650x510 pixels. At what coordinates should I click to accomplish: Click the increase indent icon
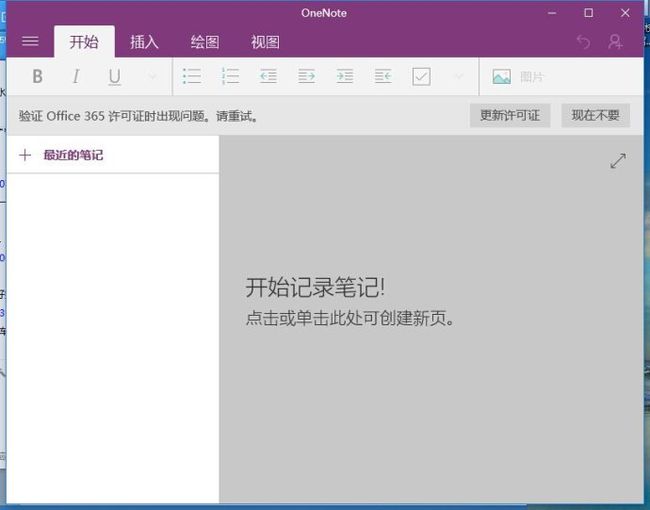tap(306, 76)
